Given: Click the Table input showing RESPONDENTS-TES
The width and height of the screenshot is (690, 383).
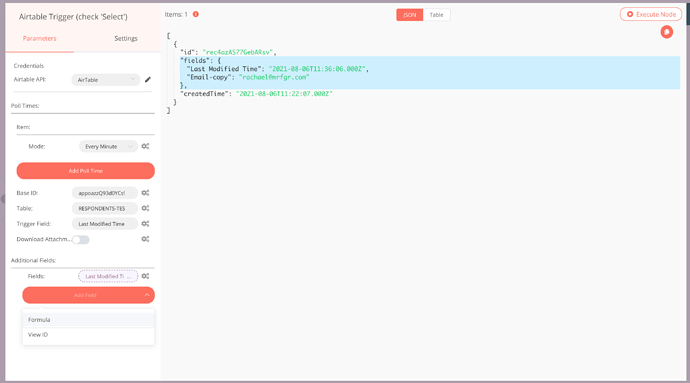Looking at the screenshot, I should [105, 208].
